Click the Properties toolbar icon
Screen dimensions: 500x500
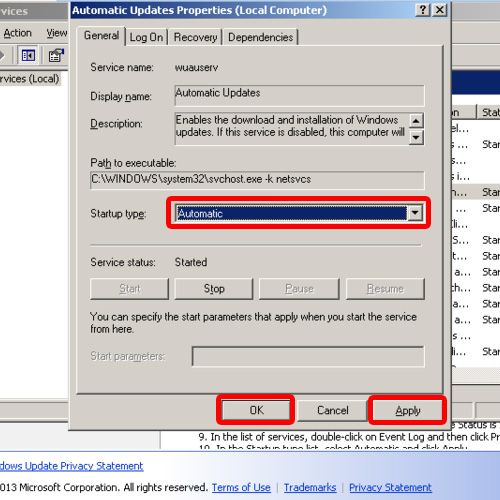click(x=56, y=55)
